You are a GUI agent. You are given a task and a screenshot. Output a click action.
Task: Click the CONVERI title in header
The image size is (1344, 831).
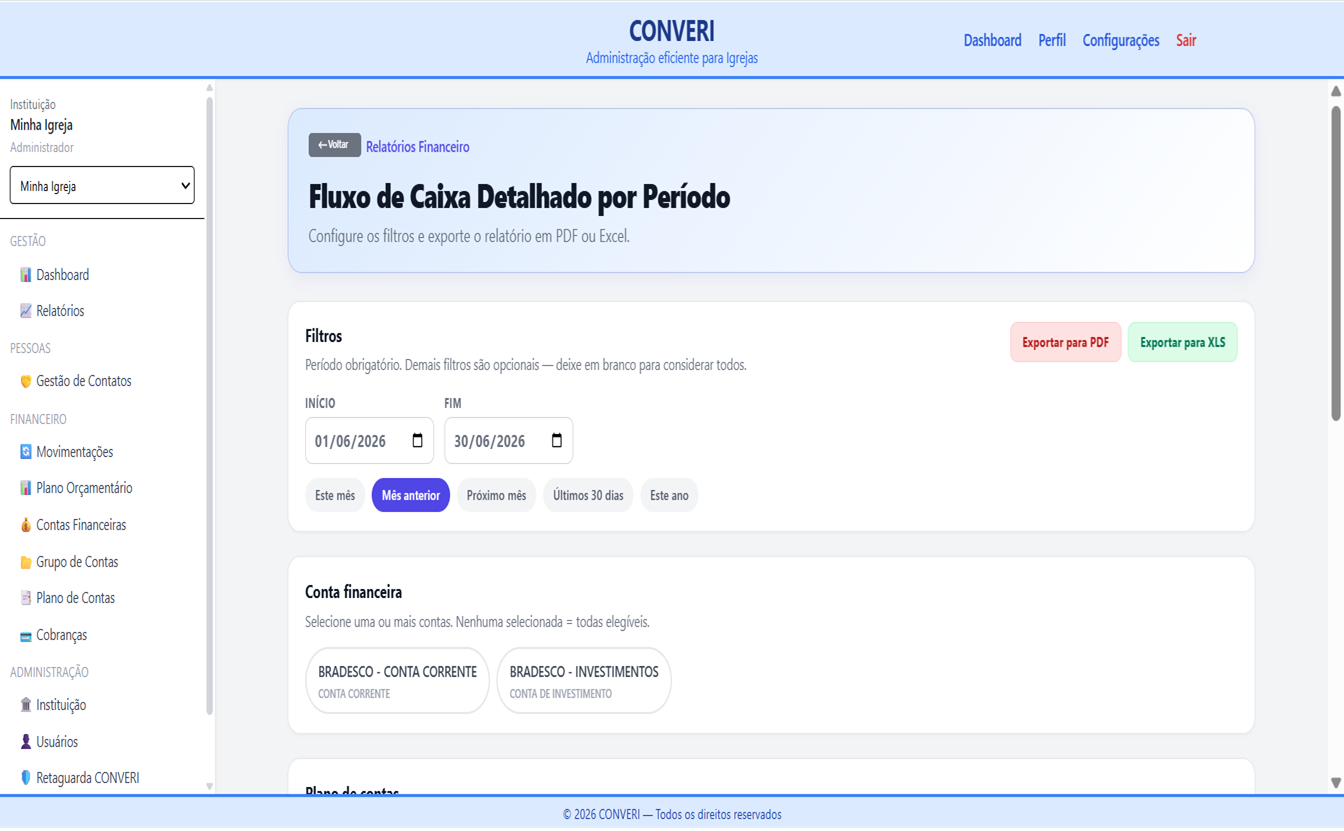(672, 31)
